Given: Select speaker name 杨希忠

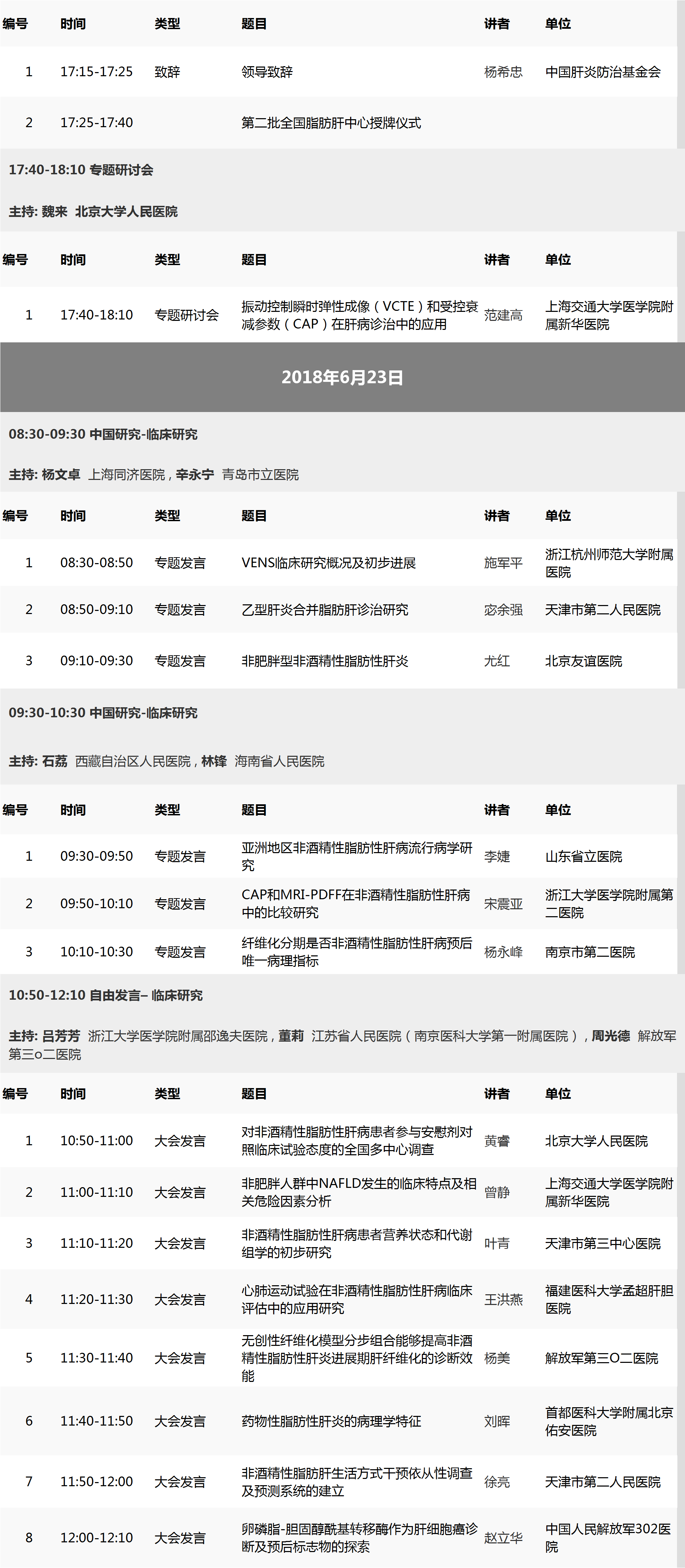Looking at the screenshot, I should tap(503, 72).
